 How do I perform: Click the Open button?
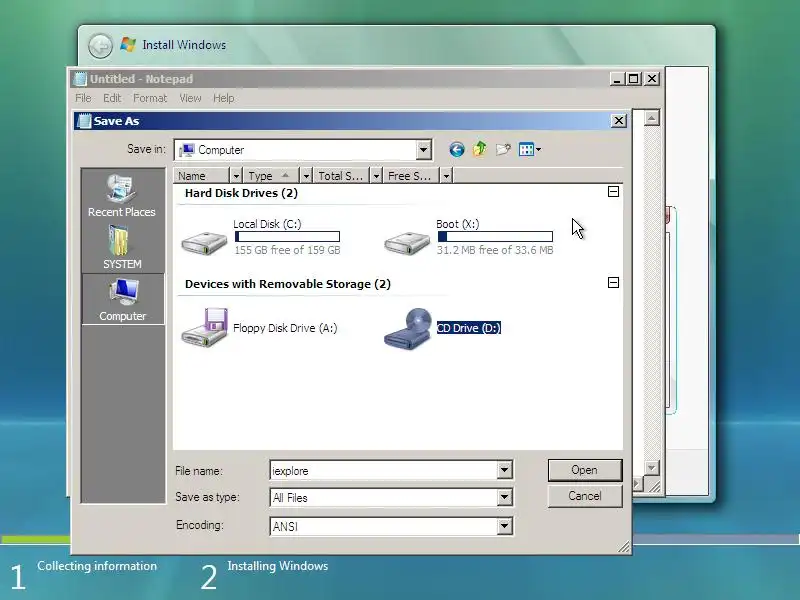(x=585, y=470)
